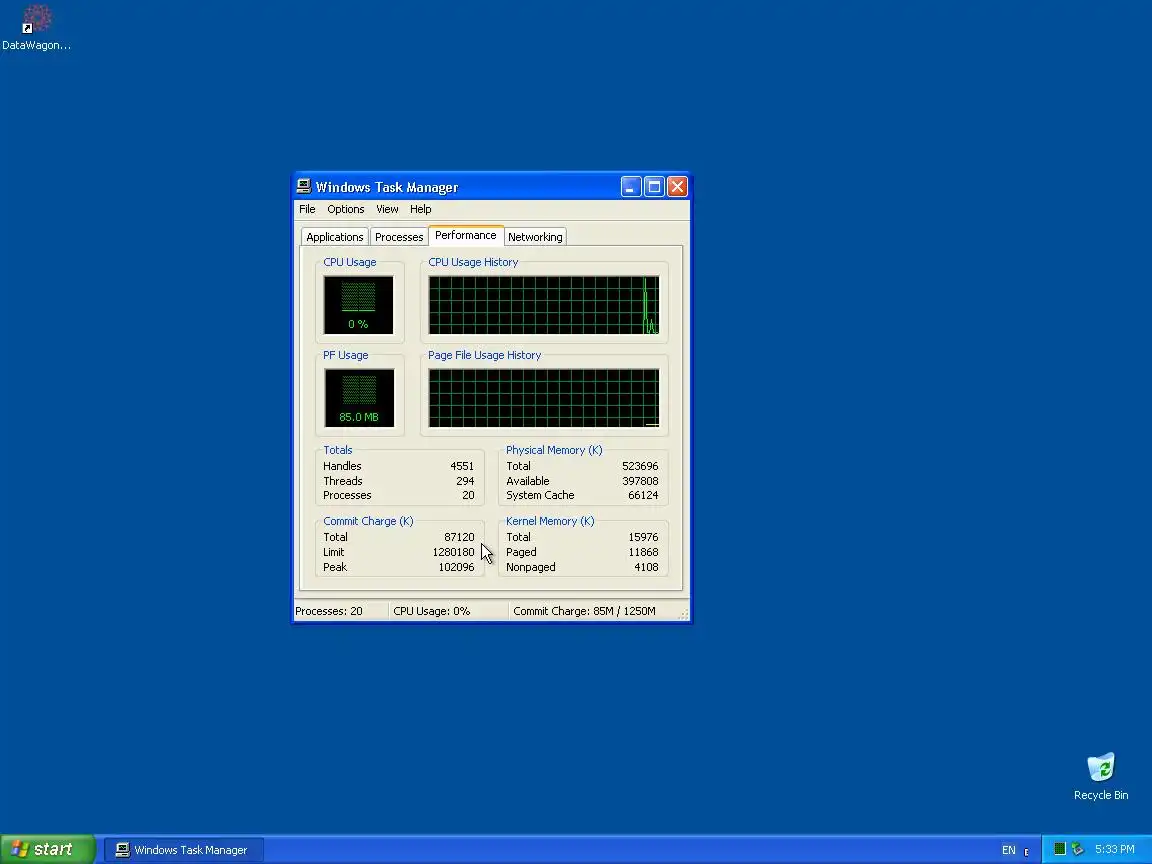Click the Page File Usage History graph
Viewport: 1152px width, 864px height.
point(544,397)
